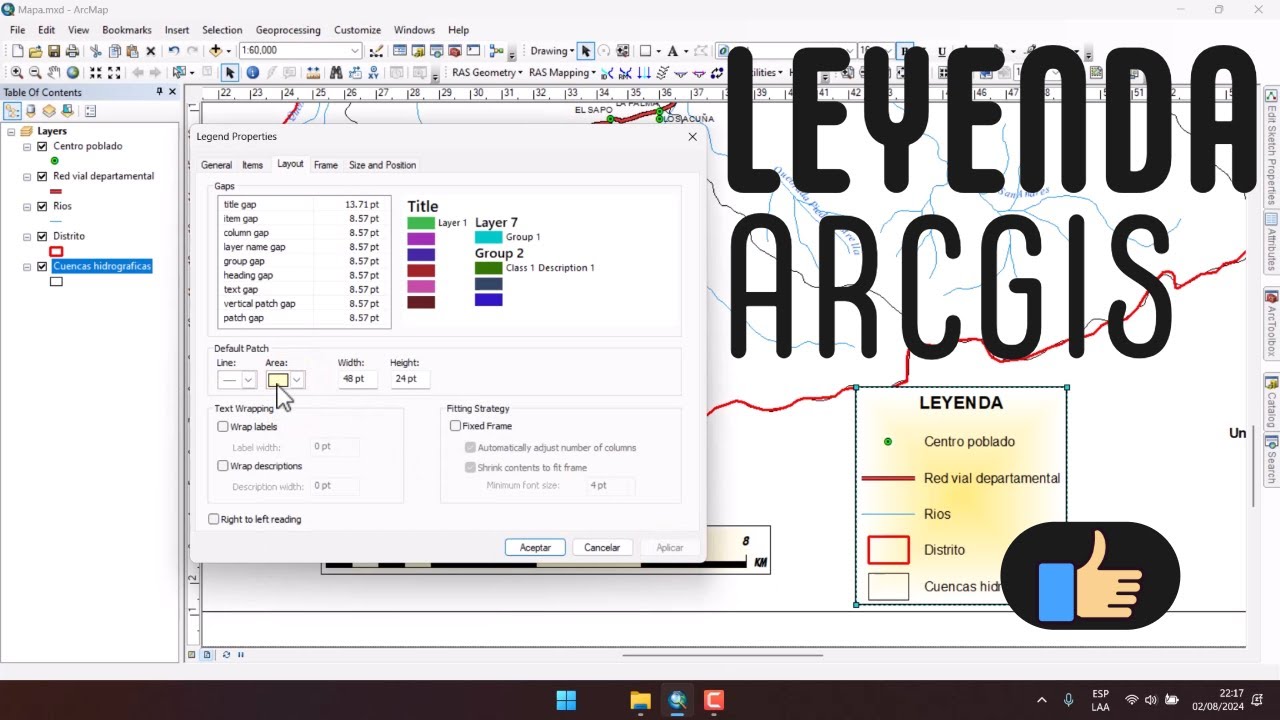
Task: Check the Fixed Frame option
Action: click(x=455, y=426)
